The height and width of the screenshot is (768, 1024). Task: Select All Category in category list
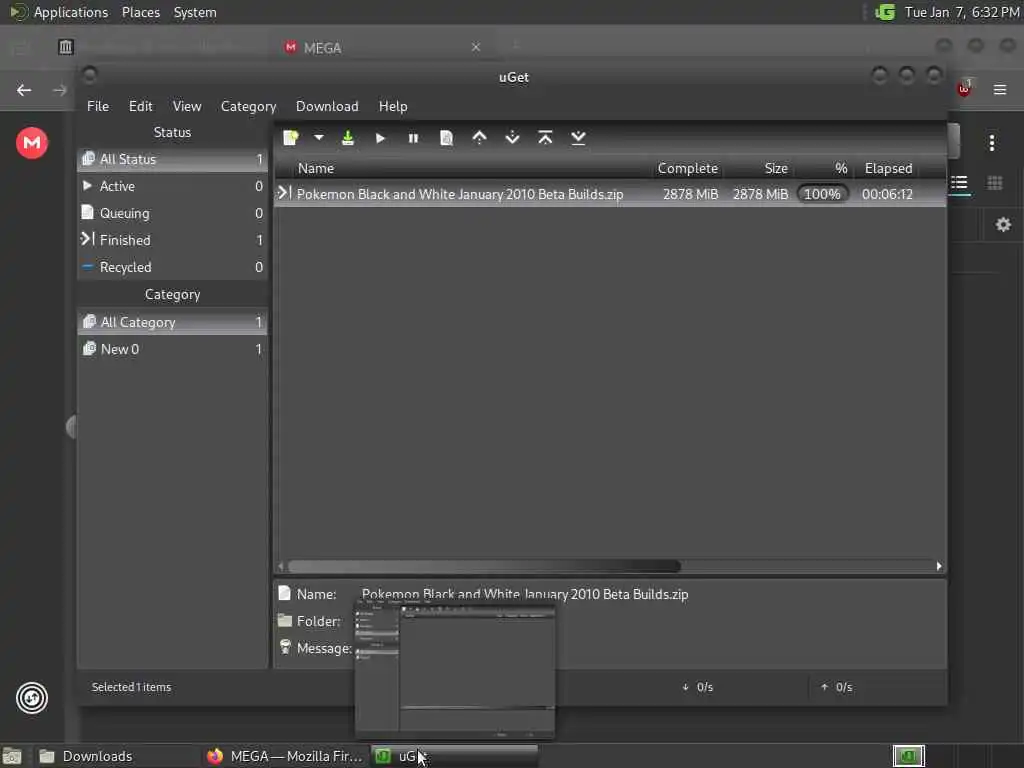(x=172, y=322)
